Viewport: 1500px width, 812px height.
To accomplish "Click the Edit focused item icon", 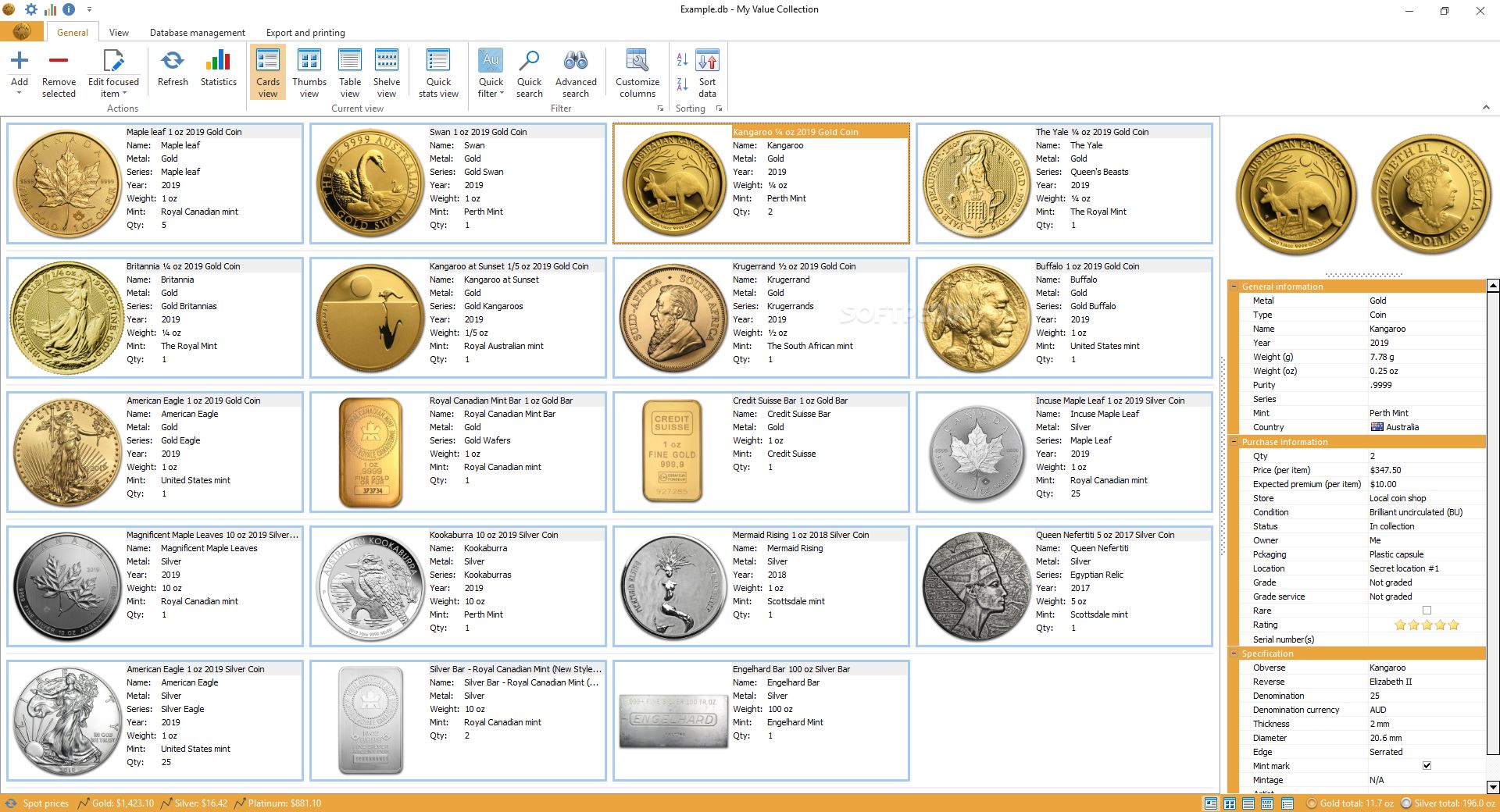I will pyautogui.click(x=113, y=60).
